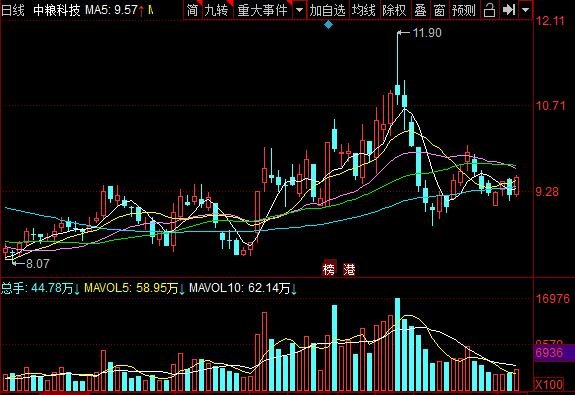
Task: Click the 简 simplified view button
Action: pyautogui.click(x=193, y=10)
